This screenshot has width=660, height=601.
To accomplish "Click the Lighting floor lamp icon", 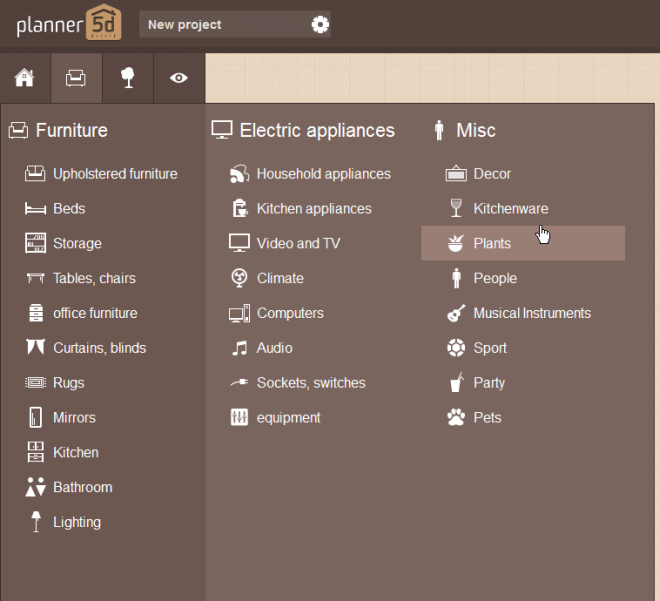I will click(x=36, y=522).
